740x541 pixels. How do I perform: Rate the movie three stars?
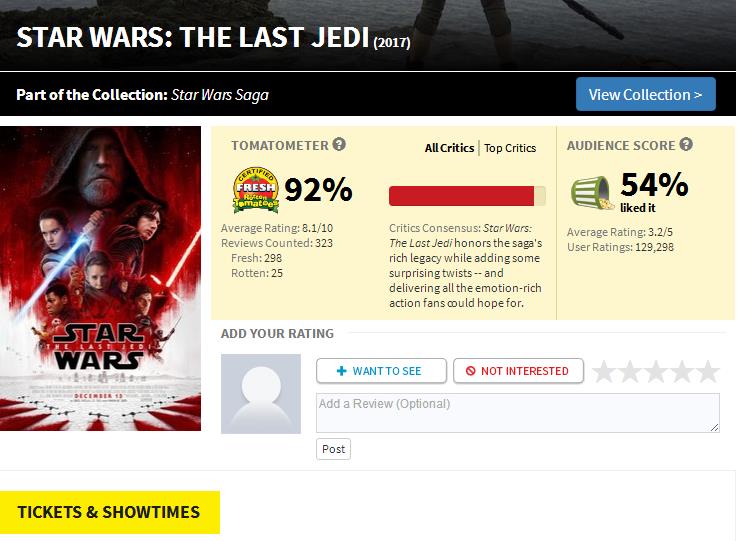[x=656, y=371]
